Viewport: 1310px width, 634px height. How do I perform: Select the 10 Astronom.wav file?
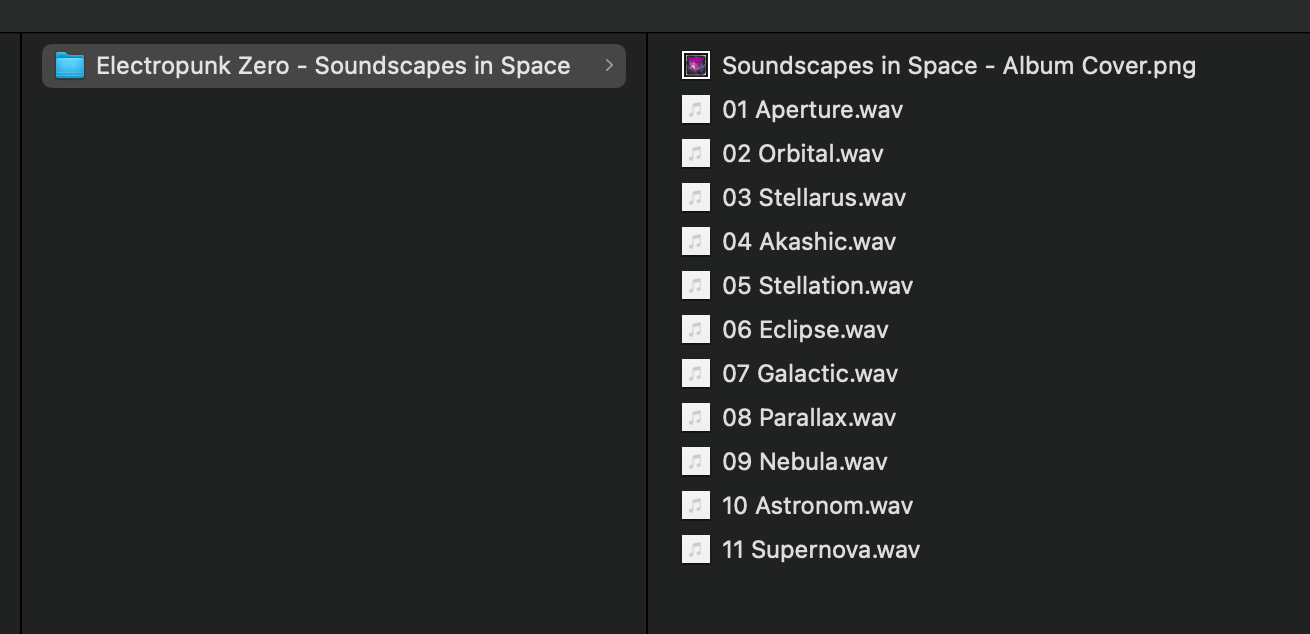817,506
